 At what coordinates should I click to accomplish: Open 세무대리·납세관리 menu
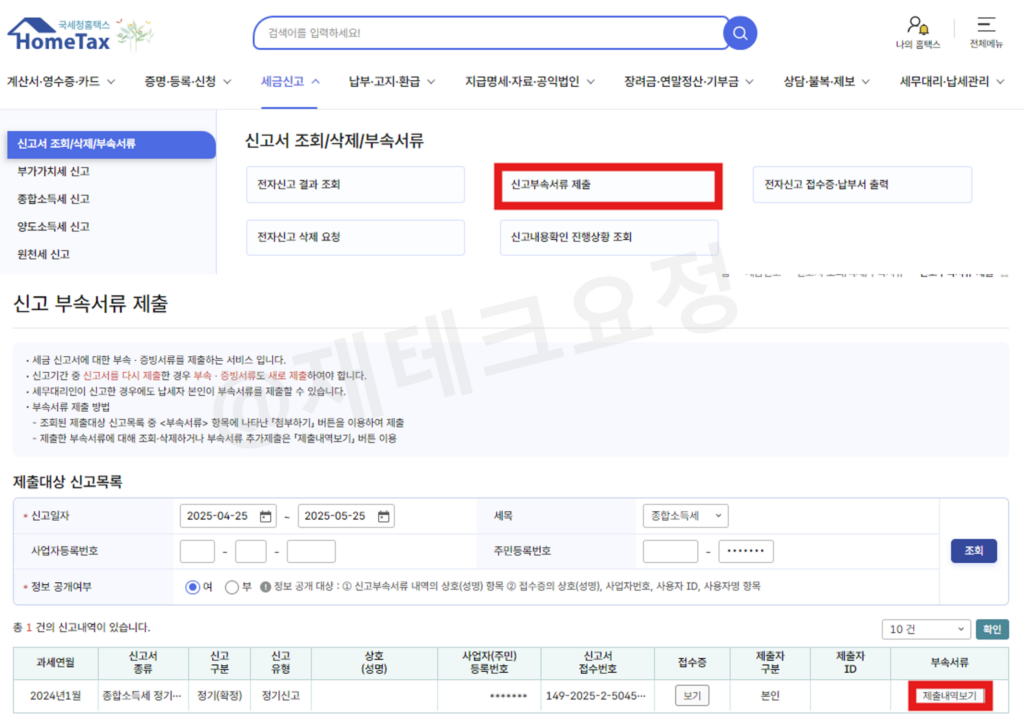(x=944, y=82)
